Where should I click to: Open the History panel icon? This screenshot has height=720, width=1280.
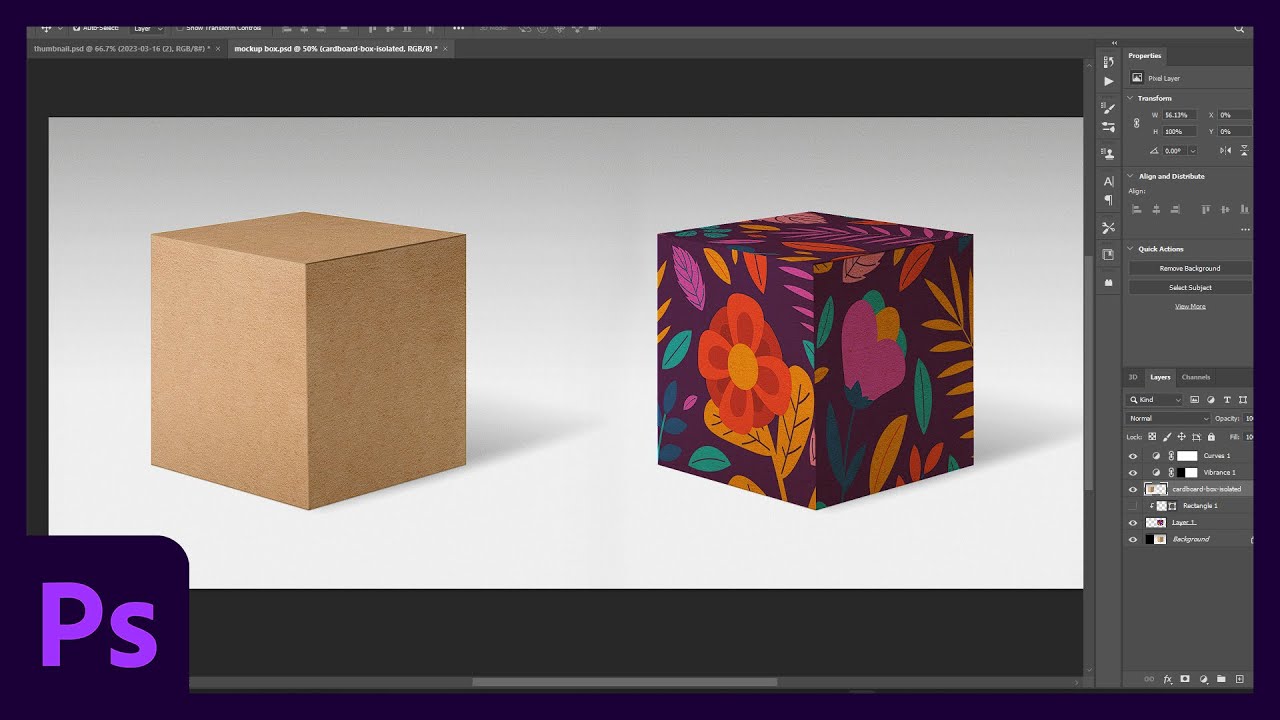[x=1108, y=62]
